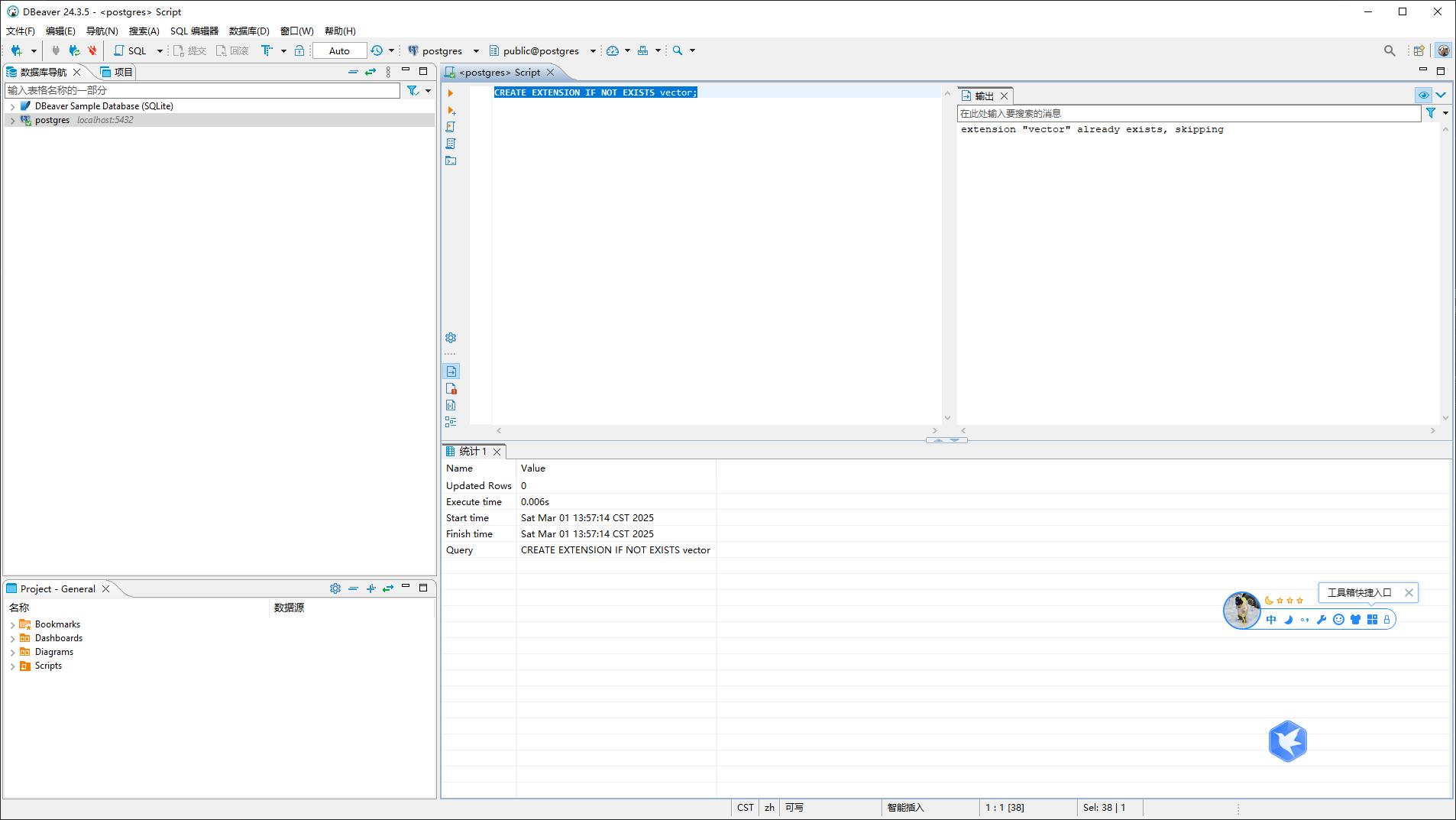Expand the Scripts folder
Image resolution: width=1456 pixels, height=820 pixels.
tap(12, 666)
